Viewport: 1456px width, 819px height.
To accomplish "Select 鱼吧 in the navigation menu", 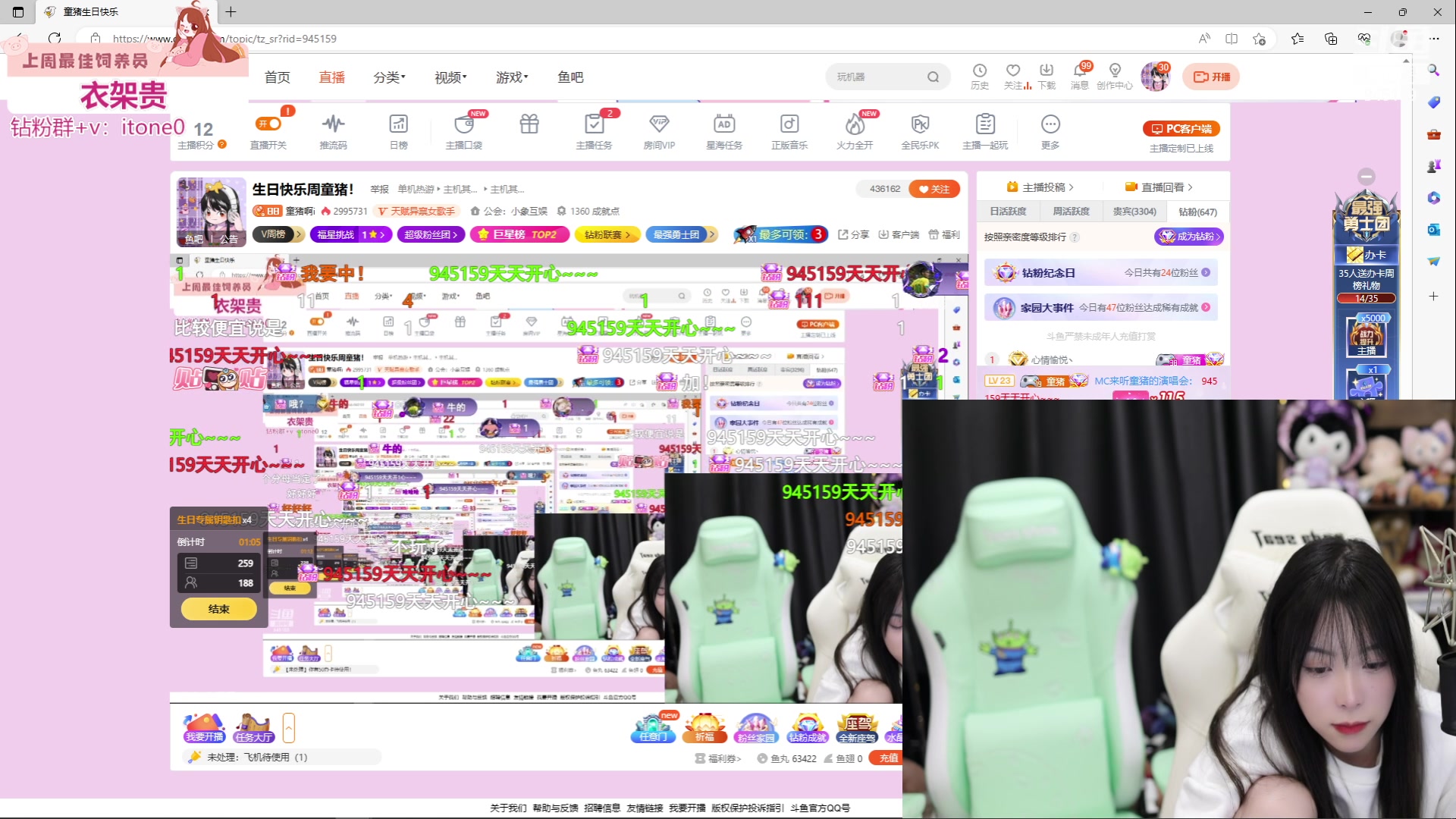I will pos(570,77).
